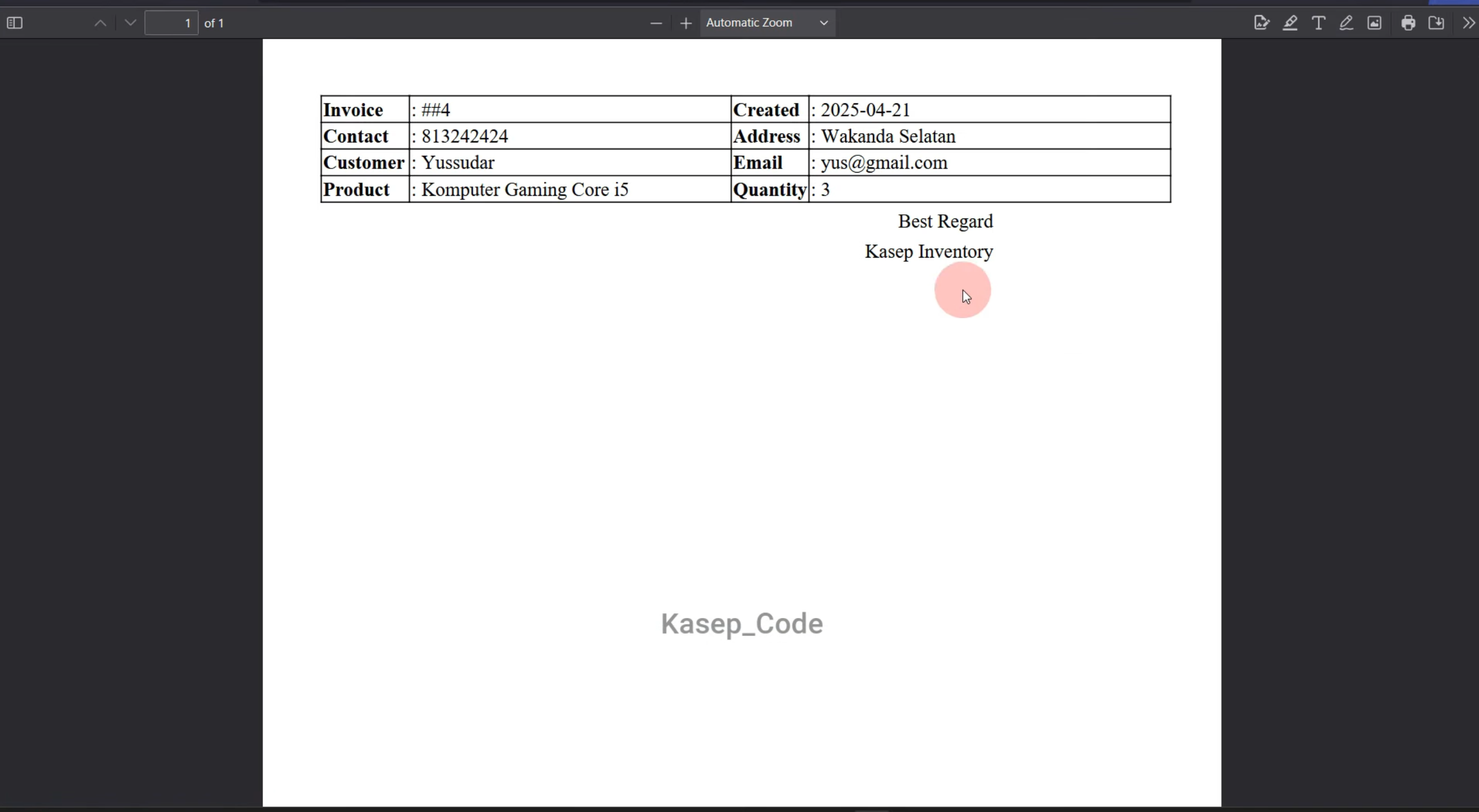
Task: Click the quantity value '3'
Action: (826, 189)
